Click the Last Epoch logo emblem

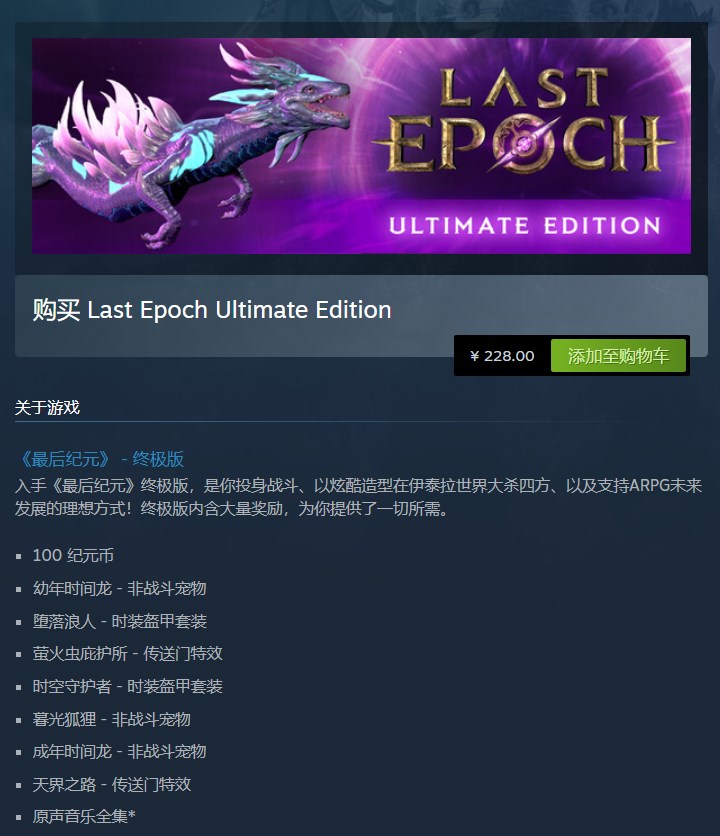tap(523, 120)
